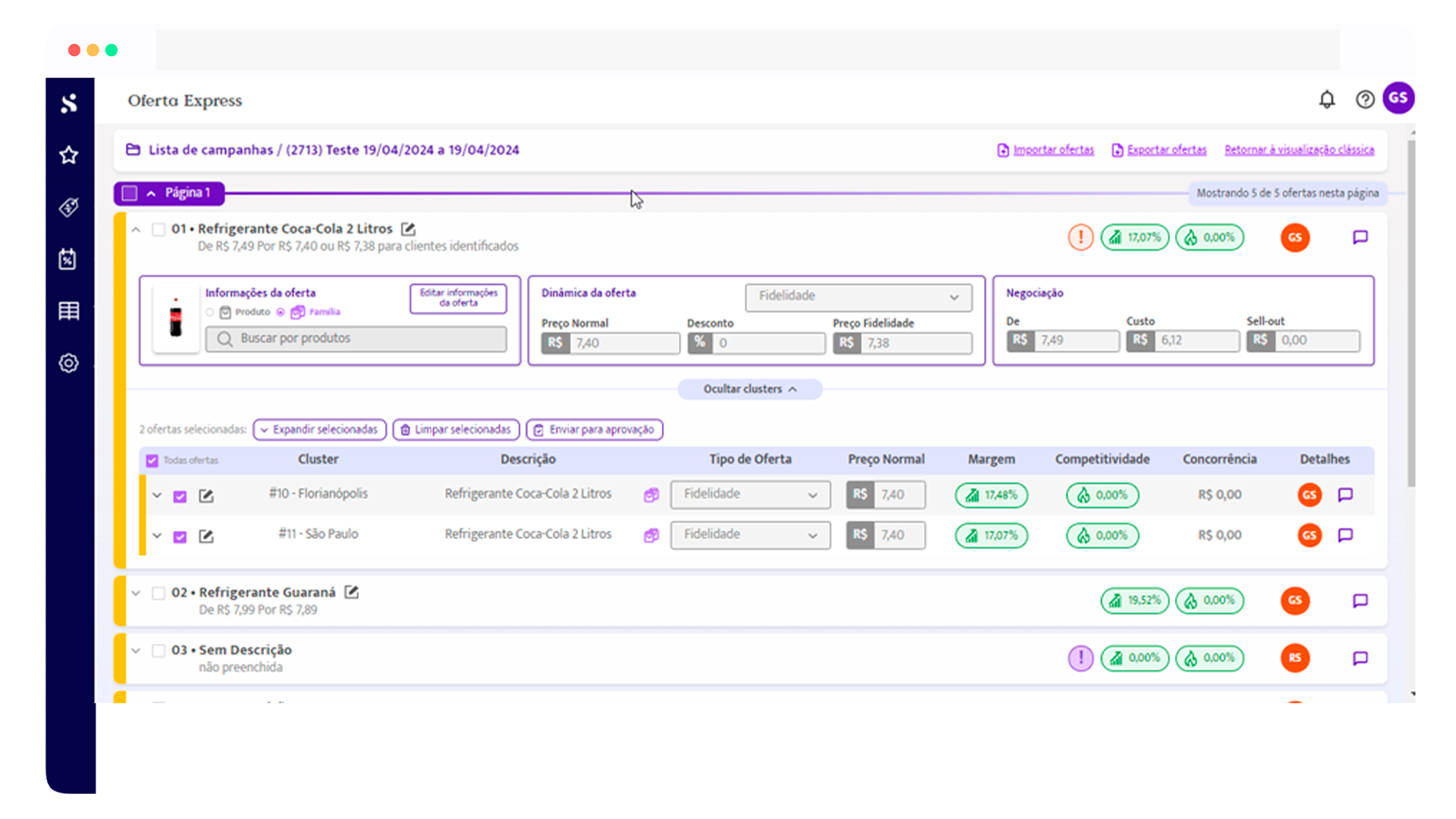Expand the #10 - Florianópolis row chevron
Screen dimensions: 1456x819
click(x=157, y=495)
